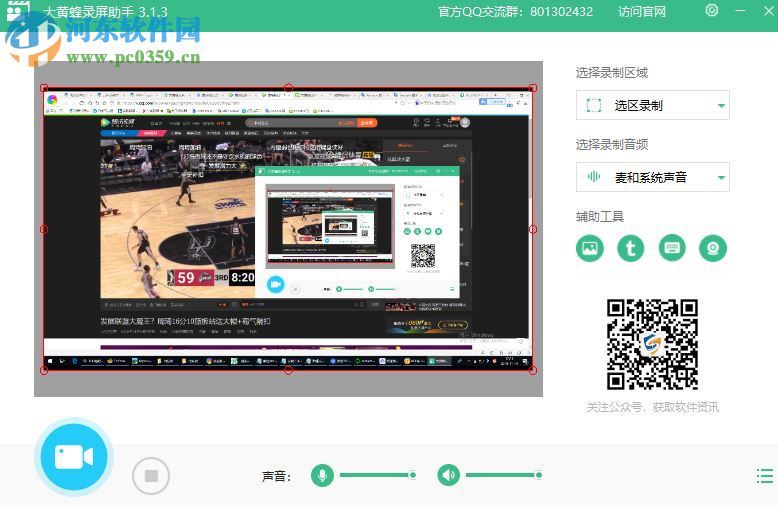Open the webcam auxiliary tool icon

click(x=713, y=248)
